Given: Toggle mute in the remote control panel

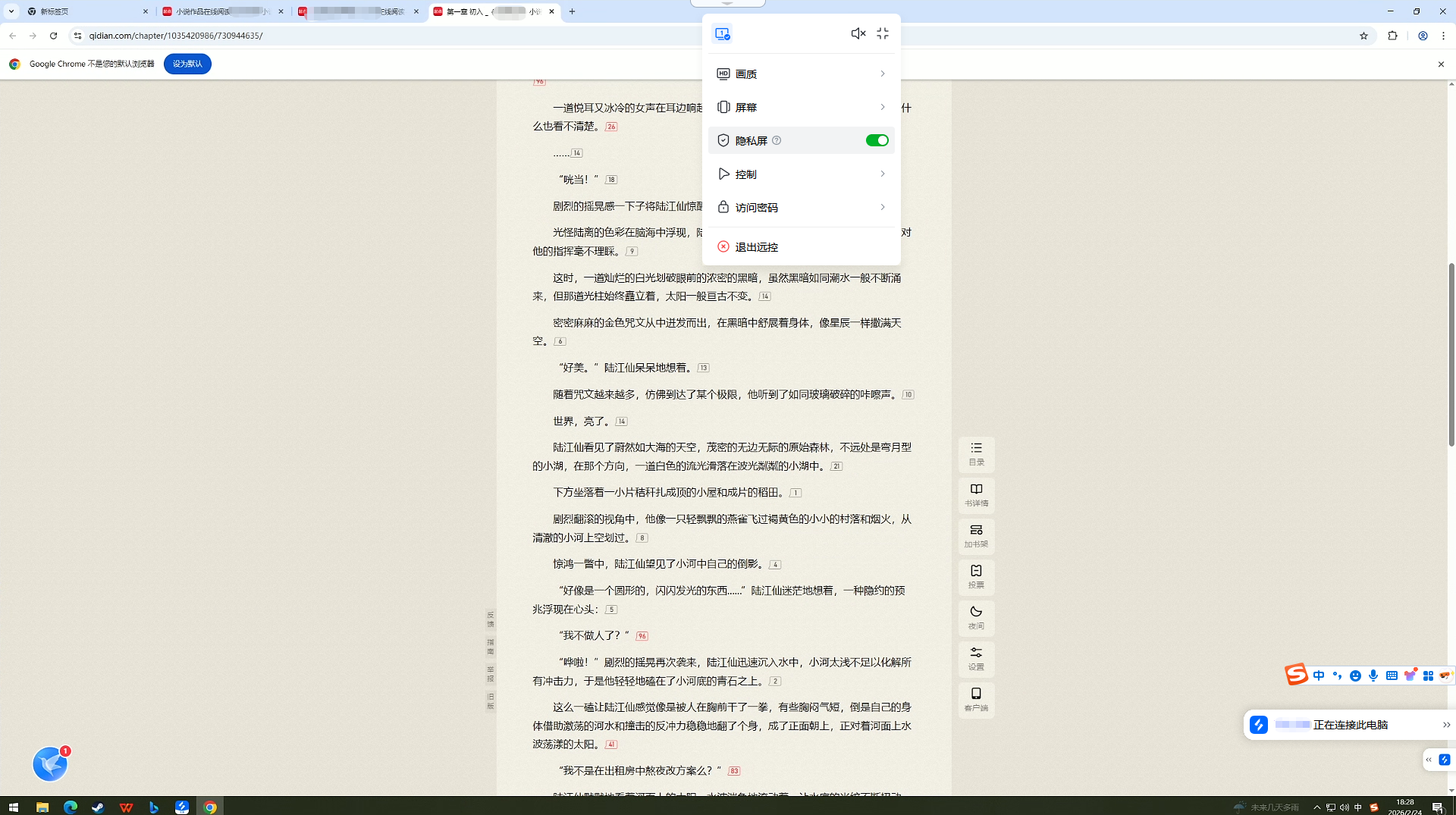Looking at the screenshot, I should pos(858,33).
